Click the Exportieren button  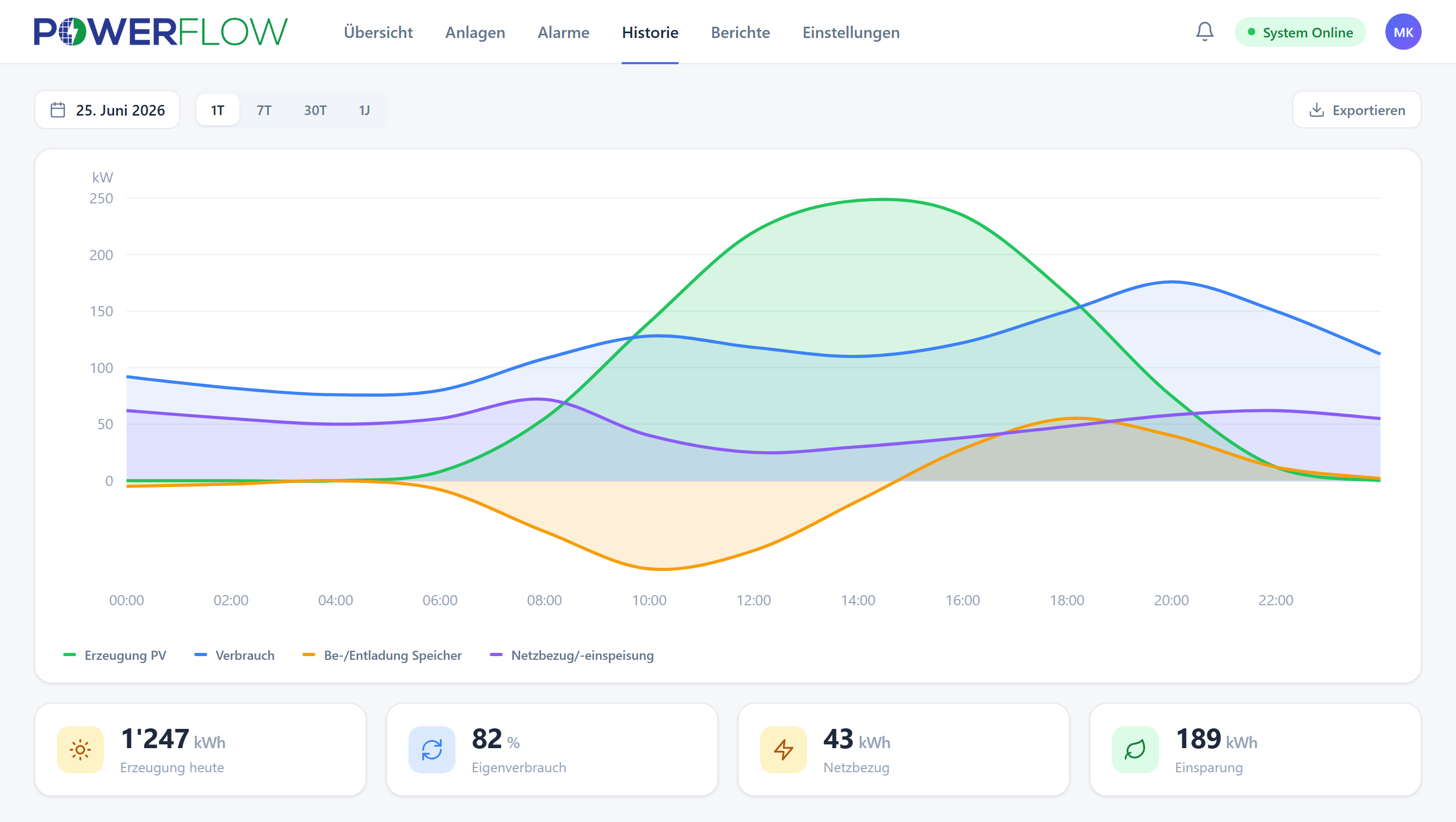pyautogui.click(x=1356, y=110)
